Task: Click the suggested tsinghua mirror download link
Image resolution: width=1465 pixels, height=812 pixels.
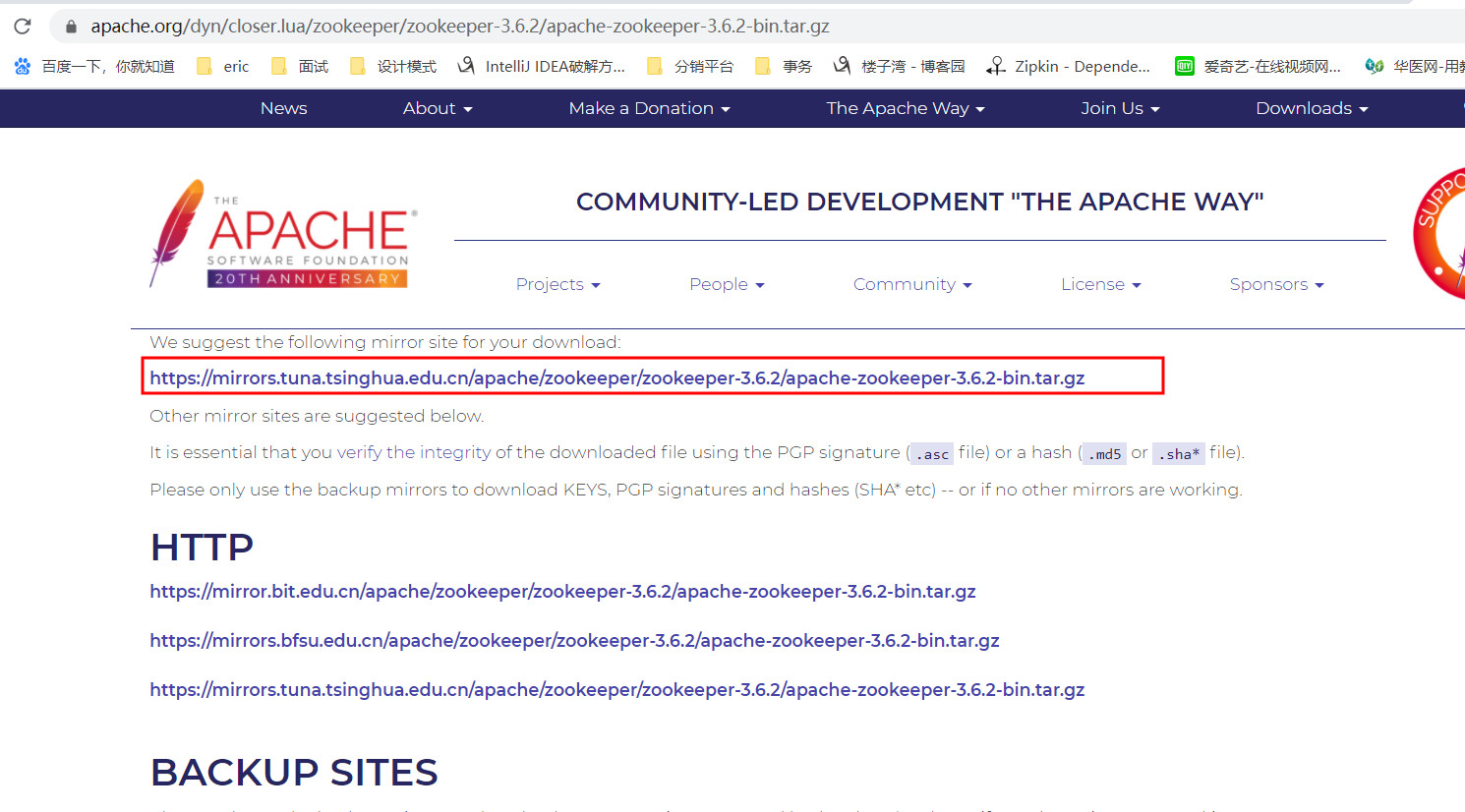Action: (617, 378)
